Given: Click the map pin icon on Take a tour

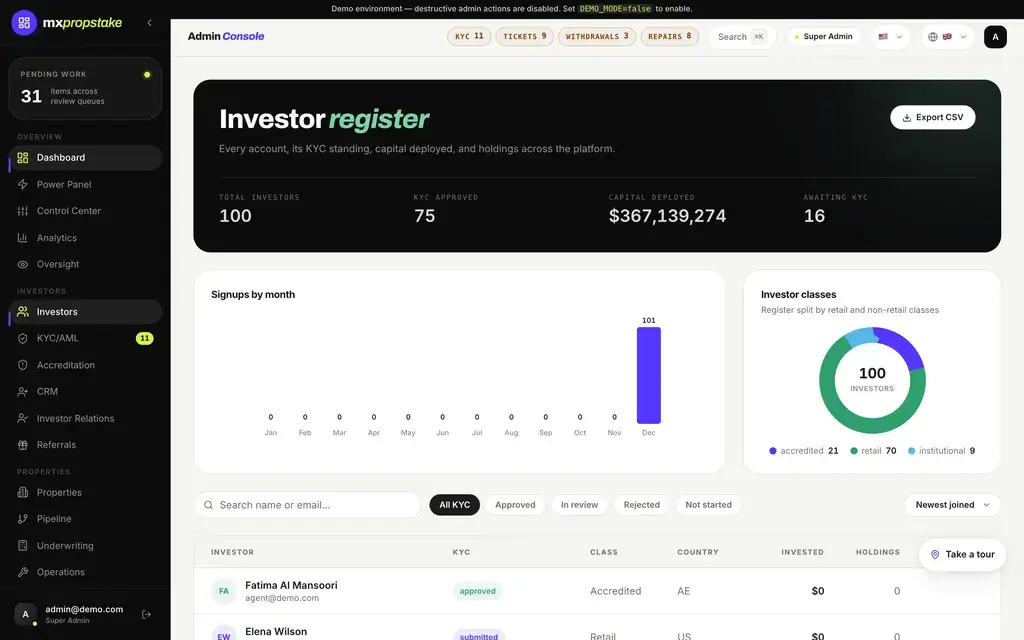Looking at the screenshot, I should point(935,554).
